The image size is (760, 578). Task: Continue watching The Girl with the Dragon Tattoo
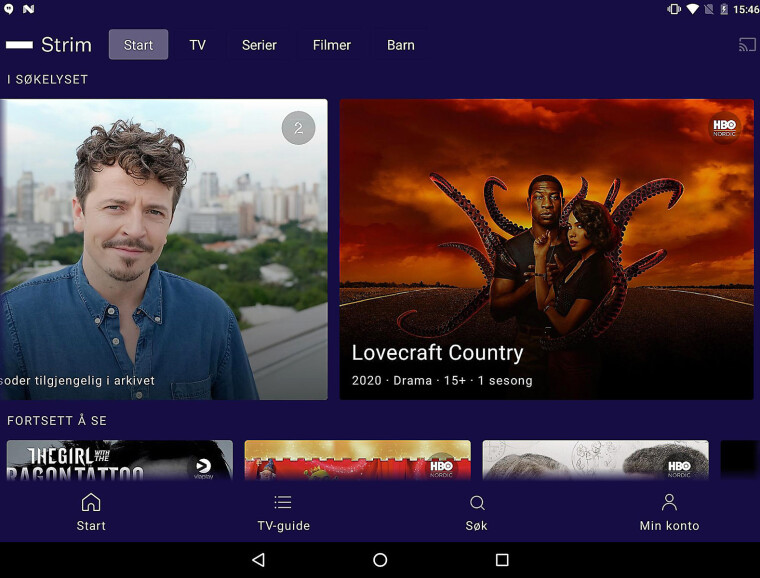pos(119,460)
